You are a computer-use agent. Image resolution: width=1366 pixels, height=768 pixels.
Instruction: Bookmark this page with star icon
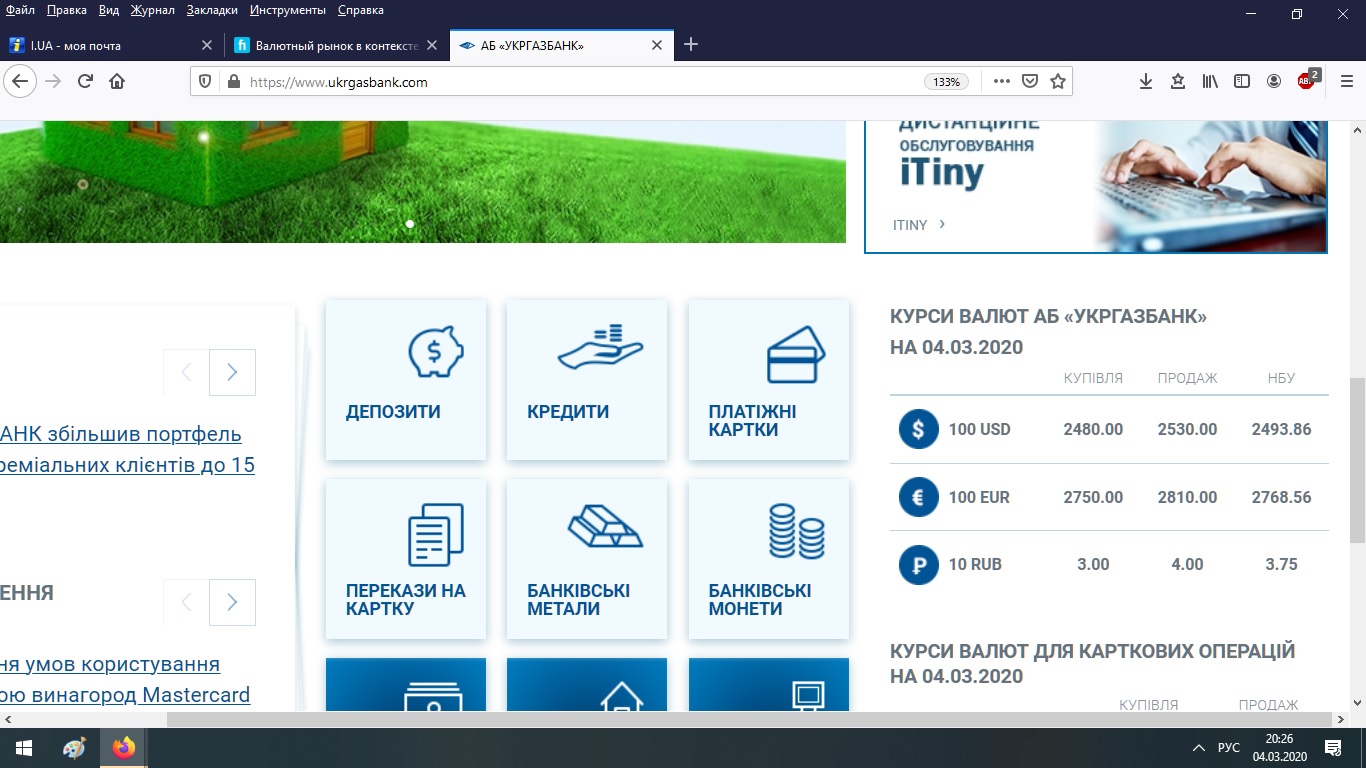pos(1058,82)
